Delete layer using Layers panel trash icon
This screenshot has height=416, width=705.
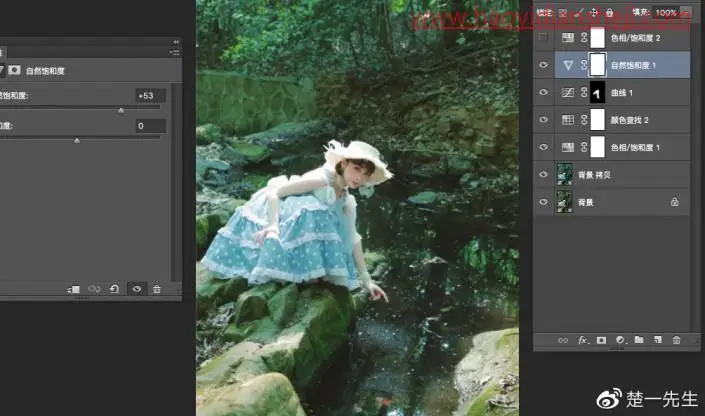click(x=676, y=340)
